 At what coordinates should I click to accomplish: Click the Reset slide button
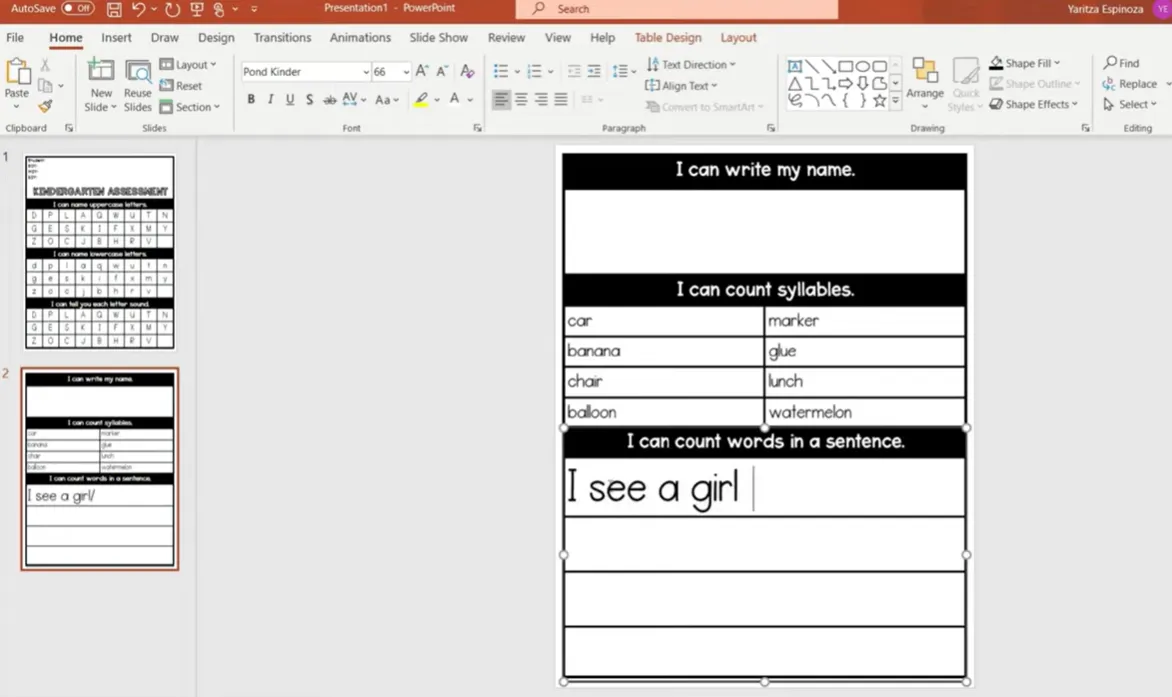click(x=181, y=86)
